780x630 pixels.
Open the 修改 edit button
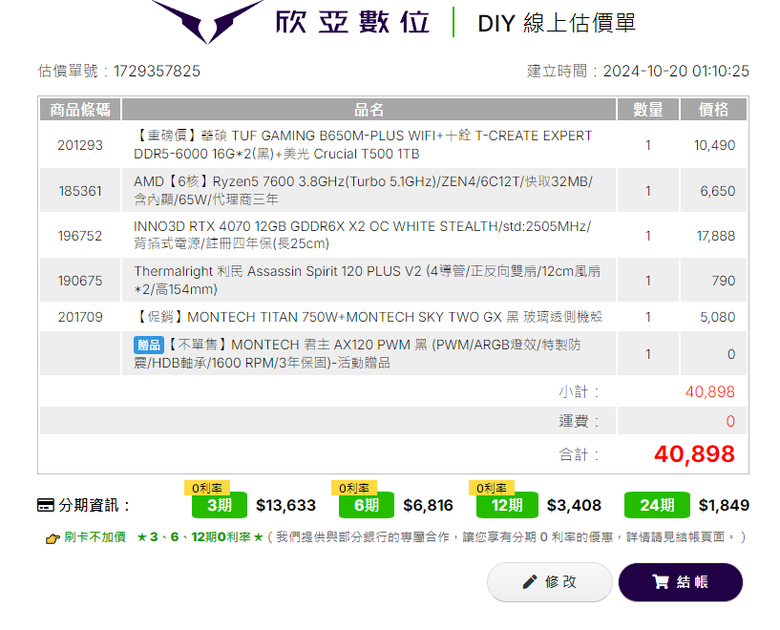click(x=550, y=582)
